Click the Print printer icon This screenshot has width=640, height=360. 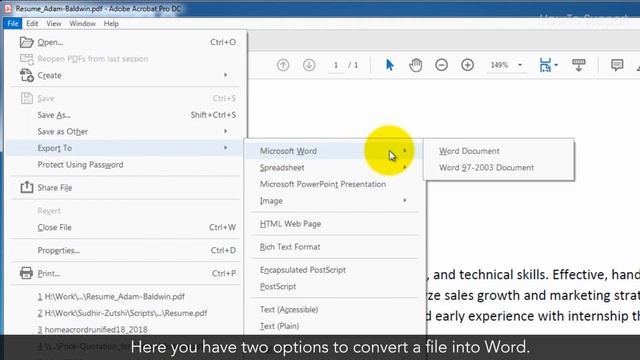coord(27,273)
